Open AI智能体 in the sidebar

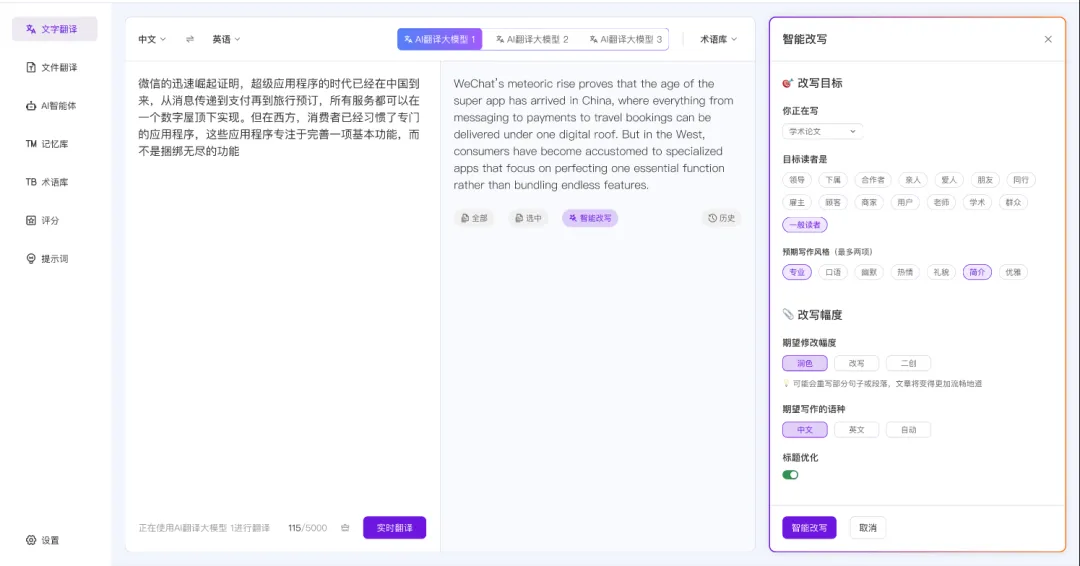click(54, 106)
